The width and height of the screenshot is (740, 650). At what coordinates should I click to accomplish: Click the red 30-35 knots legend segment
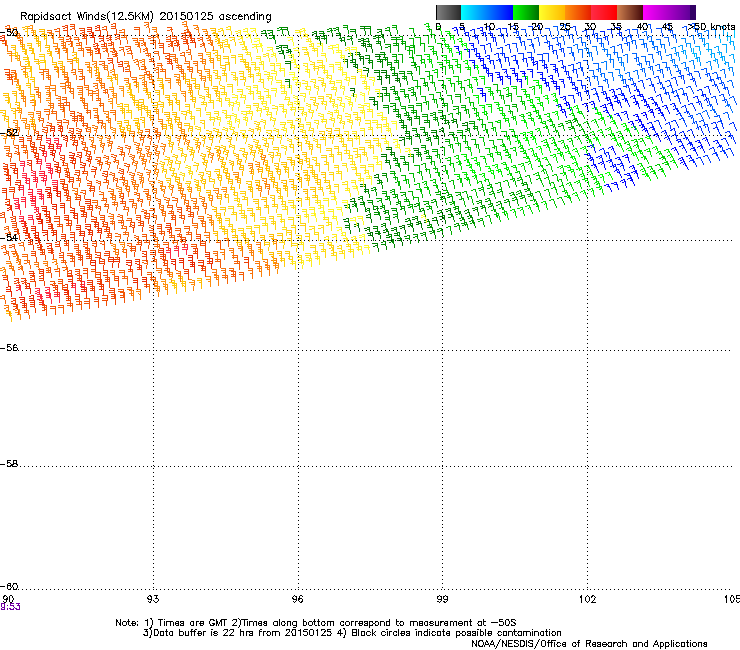[604, 12]
